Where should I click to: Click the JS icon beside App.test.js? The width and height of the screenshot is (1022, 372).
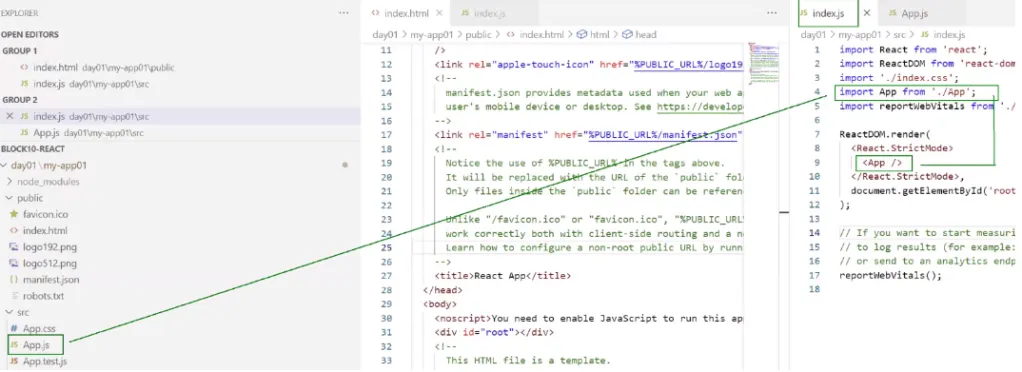tap(14, 361)
